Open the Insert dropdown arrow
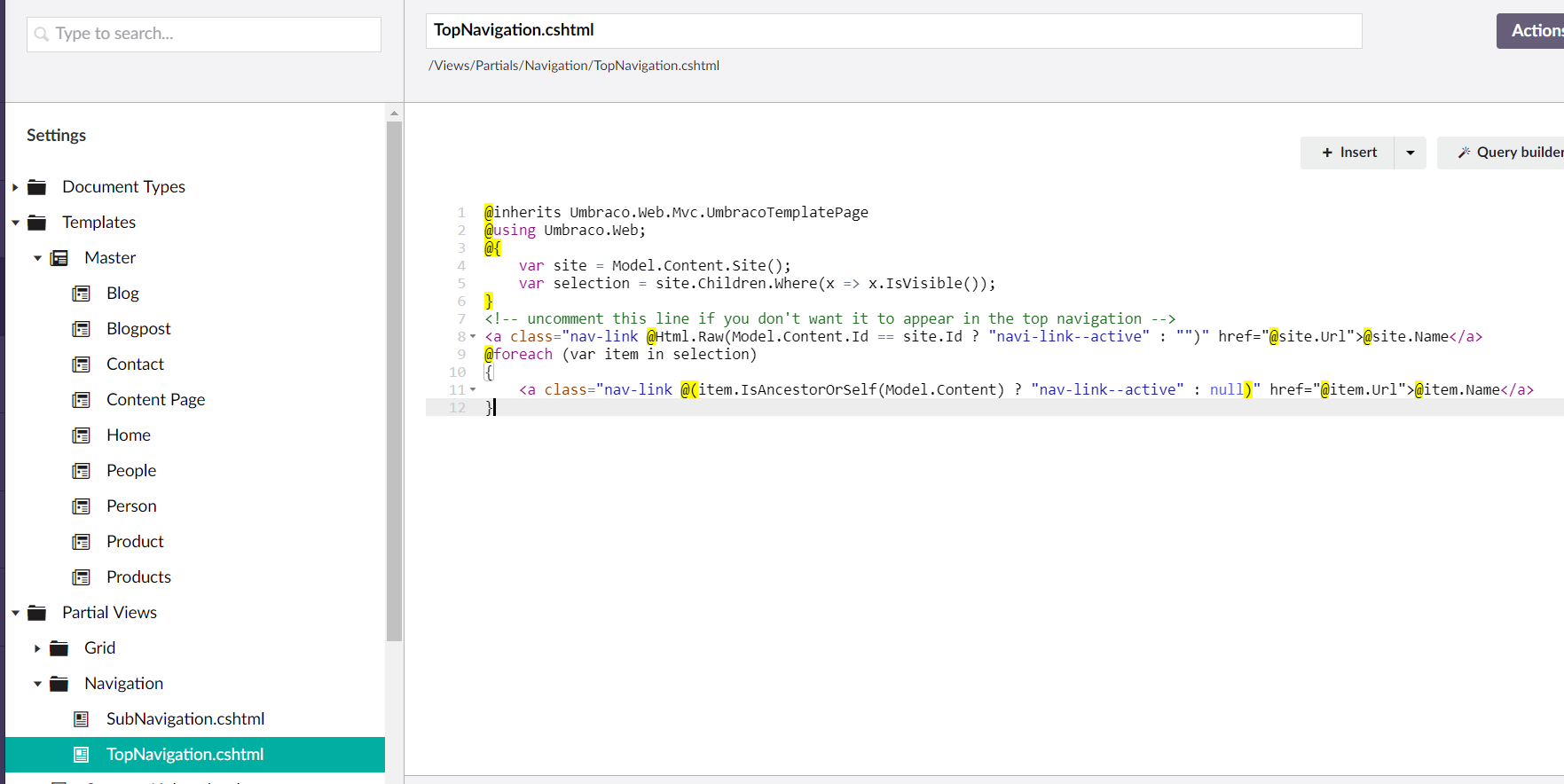The image size is (1564, 784). (1411, 153)
